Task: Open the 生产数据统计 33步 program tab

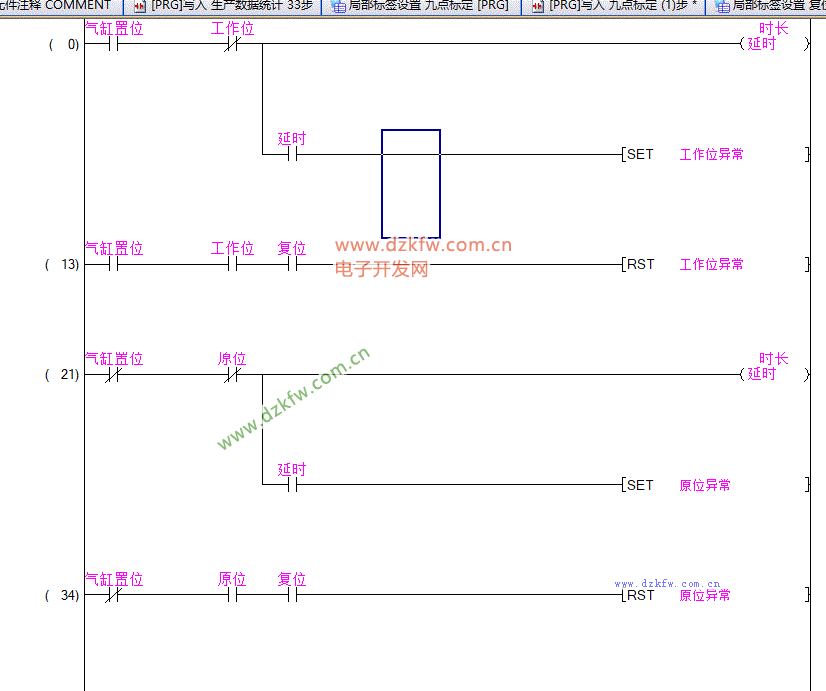Action: [x=230, y=6]
